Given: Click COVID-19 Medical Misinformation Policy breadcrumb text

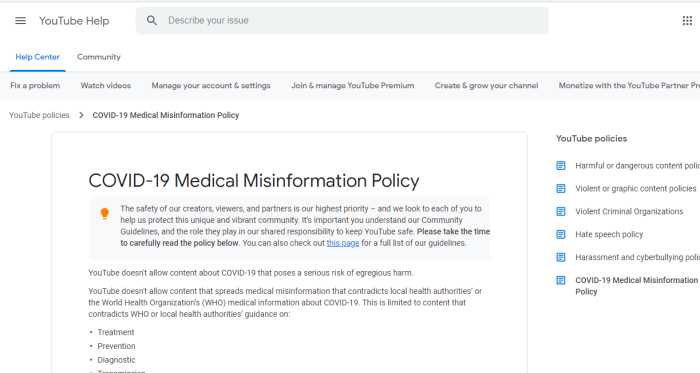Looking at the screenshot, I should pos(166,115).
